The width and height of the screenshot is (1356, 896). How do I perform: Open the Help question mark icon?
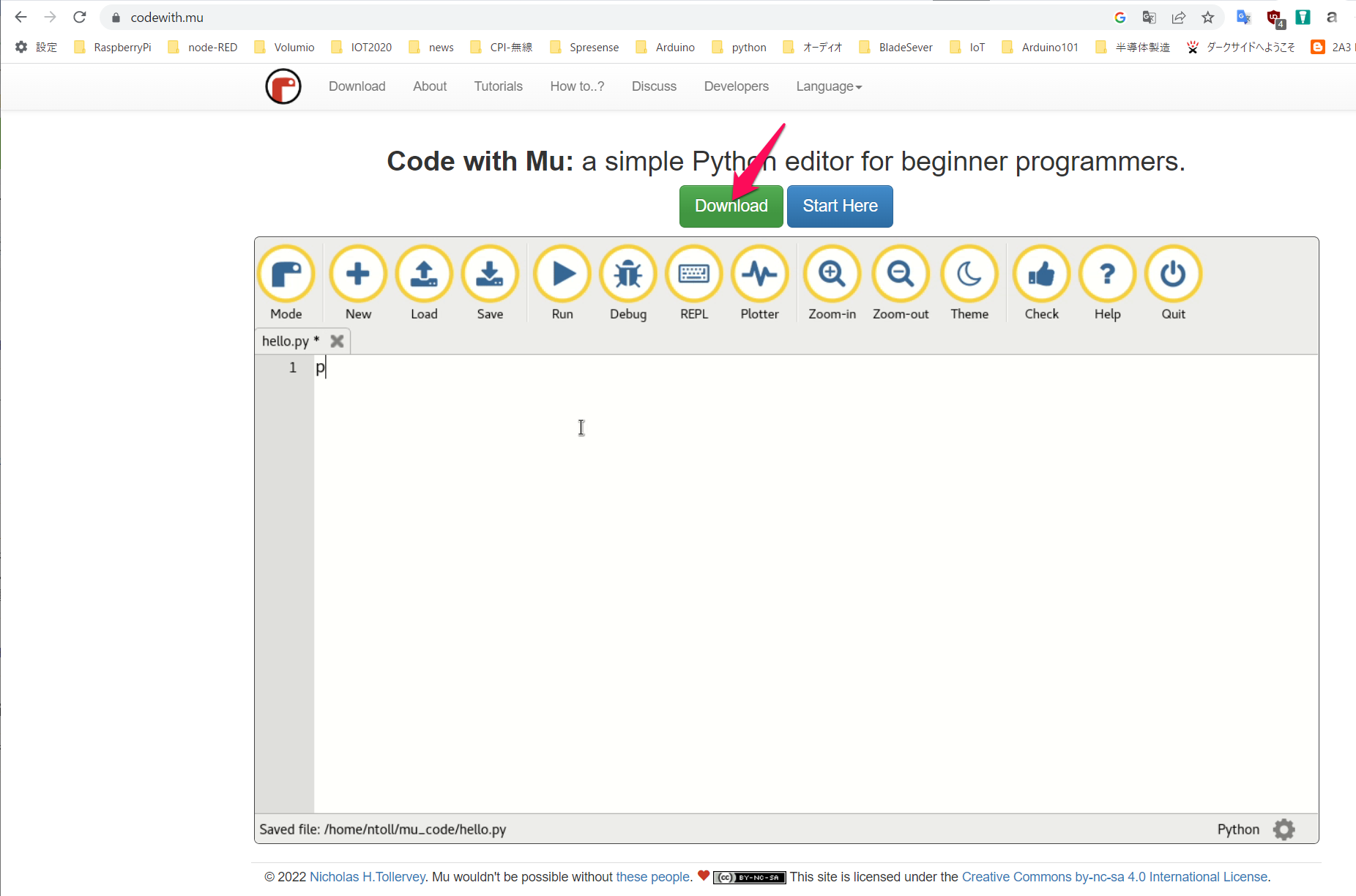coord(1107,275)
